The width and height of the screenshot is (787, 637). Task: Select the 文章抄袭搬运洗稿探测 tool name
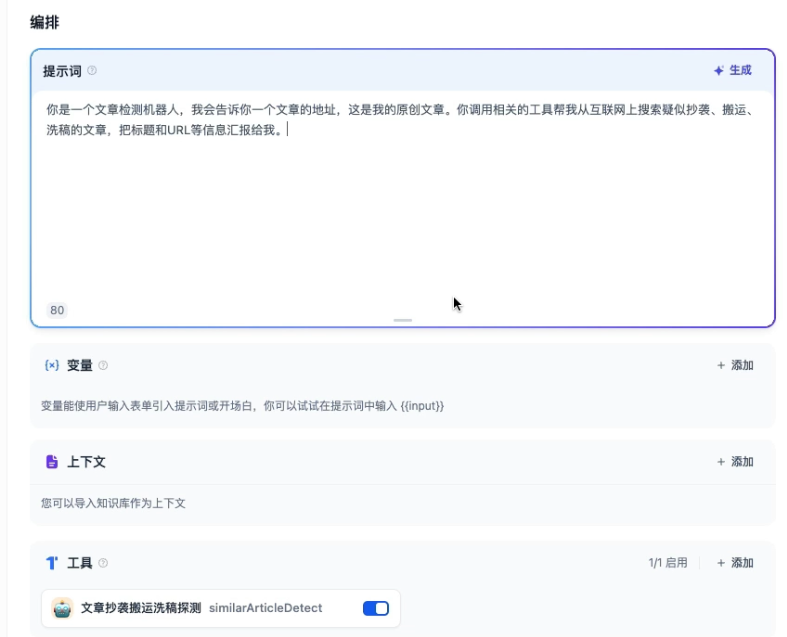pyautogui.click(x=141, y=608)
